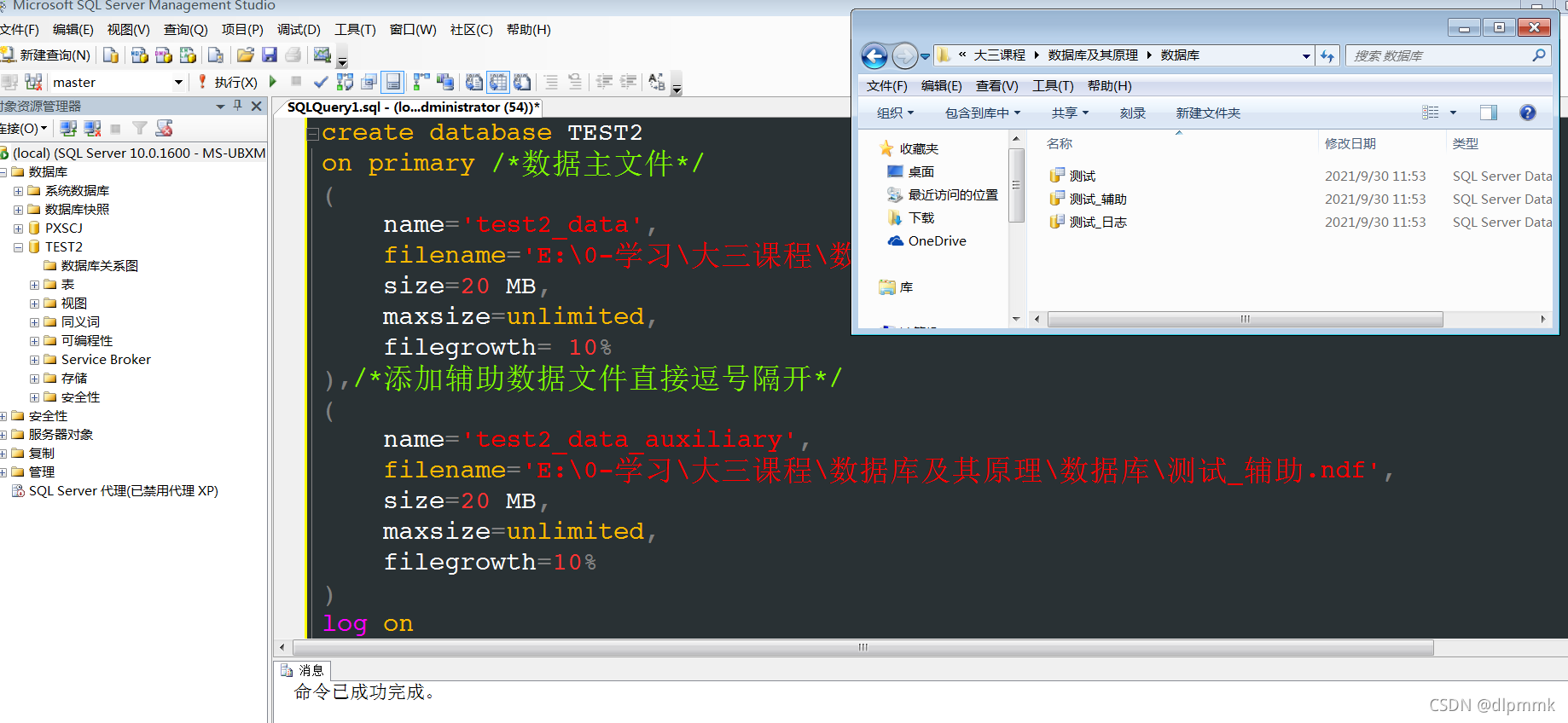Open Explorer help with question mark
Screen dimensions: 1568x723
[1528, 113]
